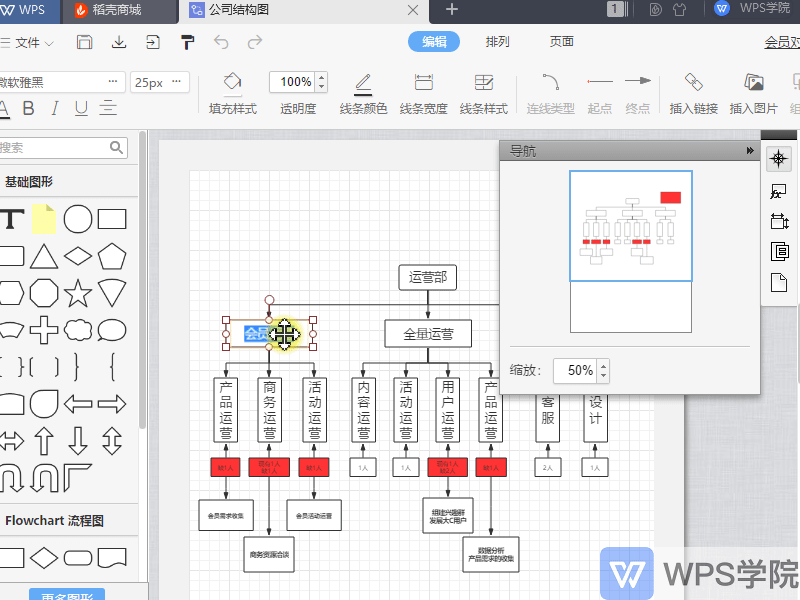Viewport: 800px width, 600px height.
Task: Switch to the 编辑 tab
Action: point(434,41)
